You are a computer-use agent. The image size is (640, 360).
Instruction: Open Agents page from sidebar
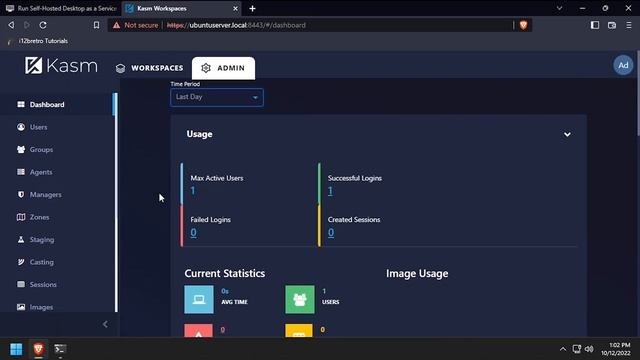(57, 172)
